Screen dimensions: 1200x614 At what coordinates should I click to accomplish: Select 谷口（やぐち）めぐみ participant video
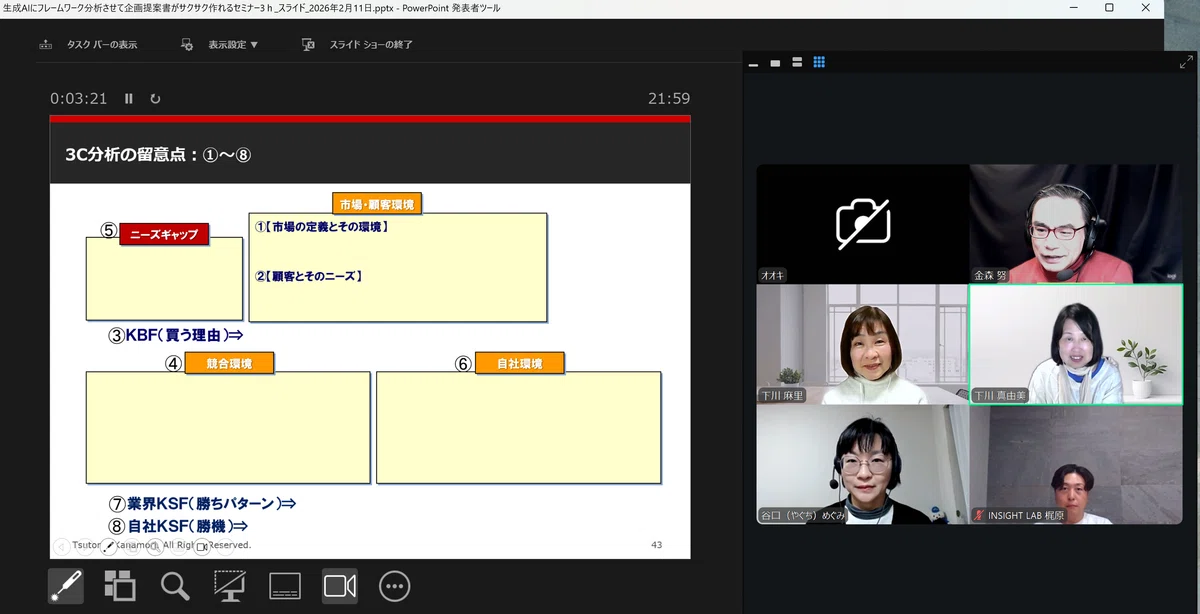[x=863, y=465]
